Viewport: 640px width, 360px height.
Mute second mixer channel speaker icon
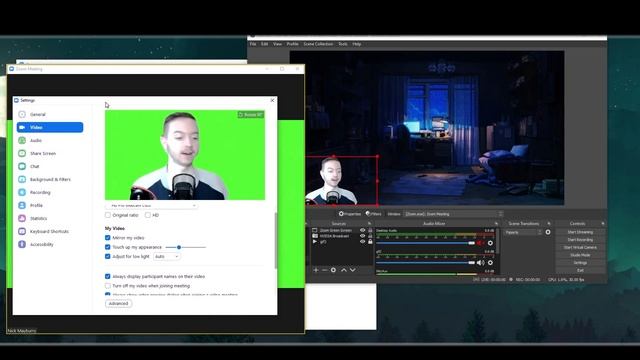tap(480, 263)
